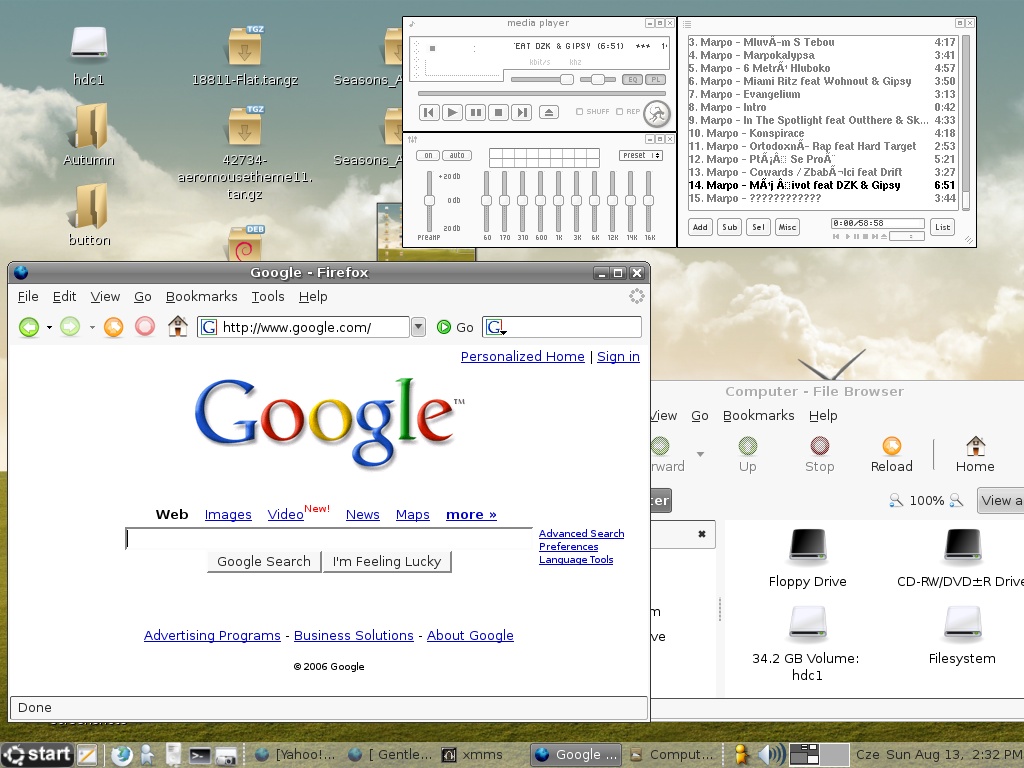The height and width of the screenshot is (768, 1024).
Task: Click the round XMMS logo icon in the media player
Action: point(656,114)
